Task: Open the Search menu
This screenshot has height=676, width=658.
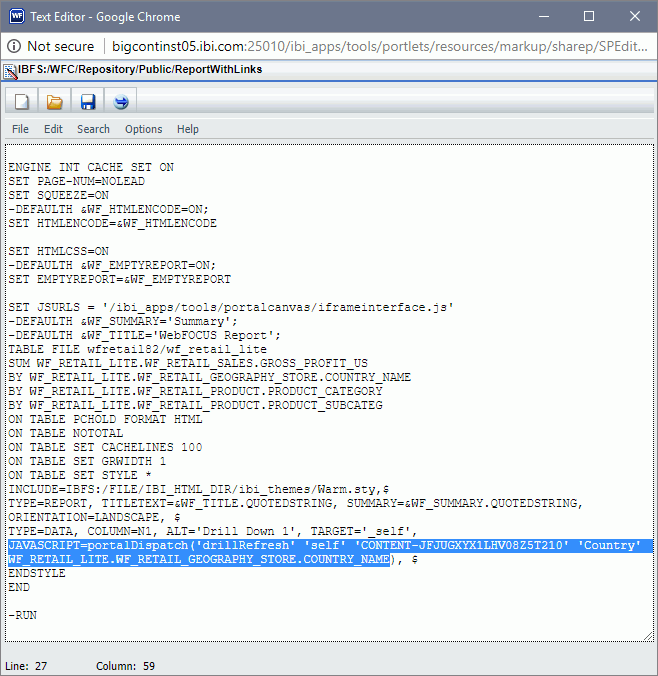Action: click(93, 129)
